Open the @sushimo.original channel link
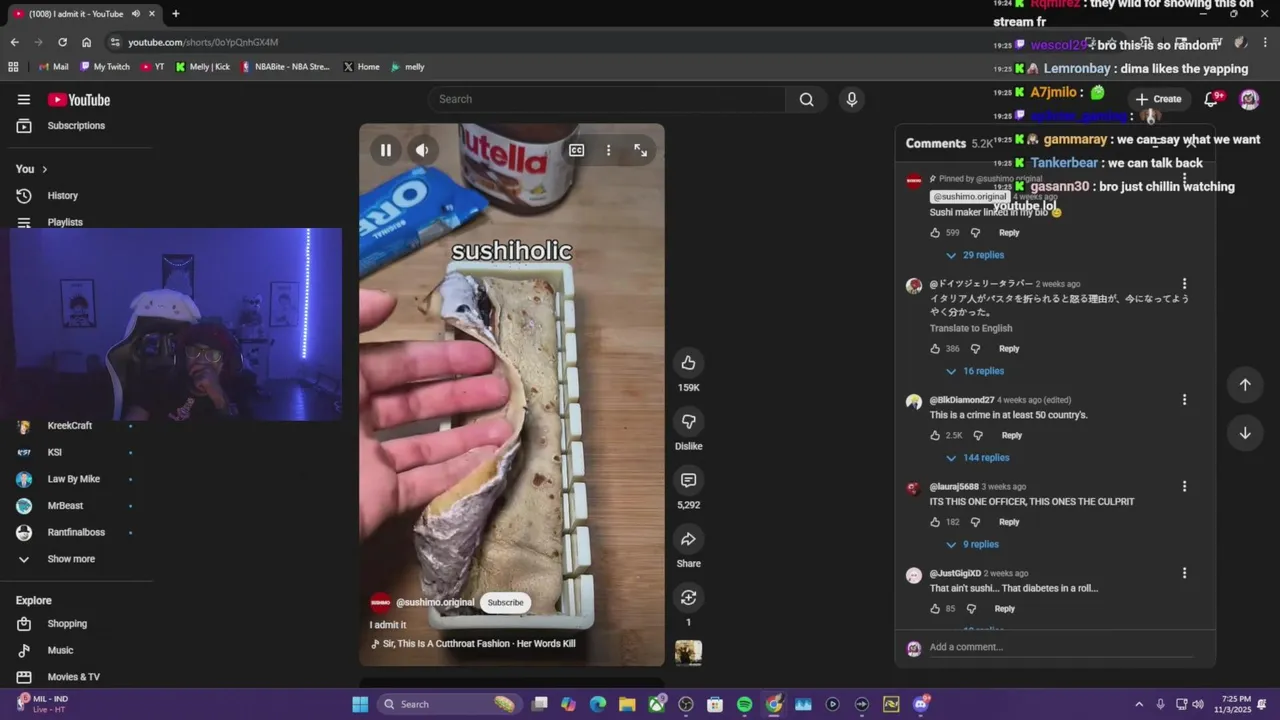Screen dimensions: 1280x720 tap(435, 602)
